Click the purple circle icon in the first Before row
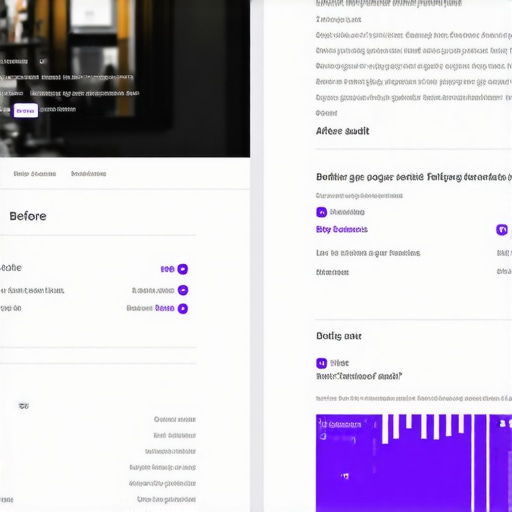Screen dimensions: 512x512 coord(183,269)
